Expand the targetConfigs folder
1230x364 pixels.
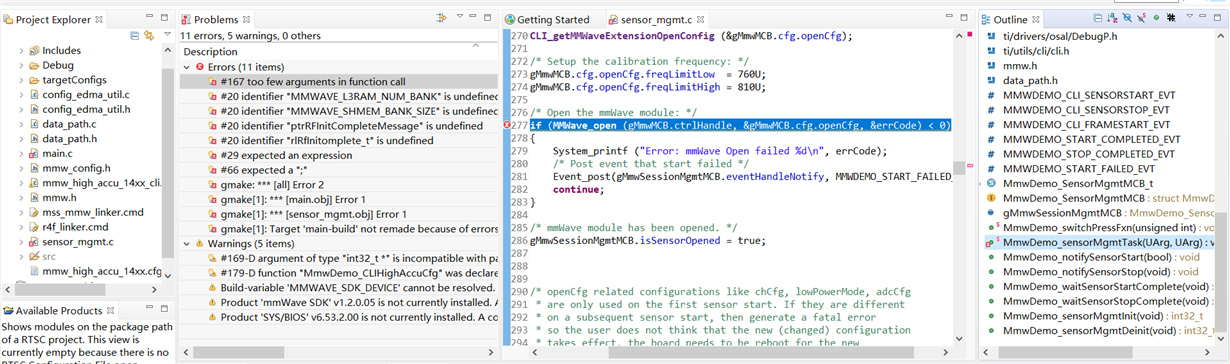(21, 80)
